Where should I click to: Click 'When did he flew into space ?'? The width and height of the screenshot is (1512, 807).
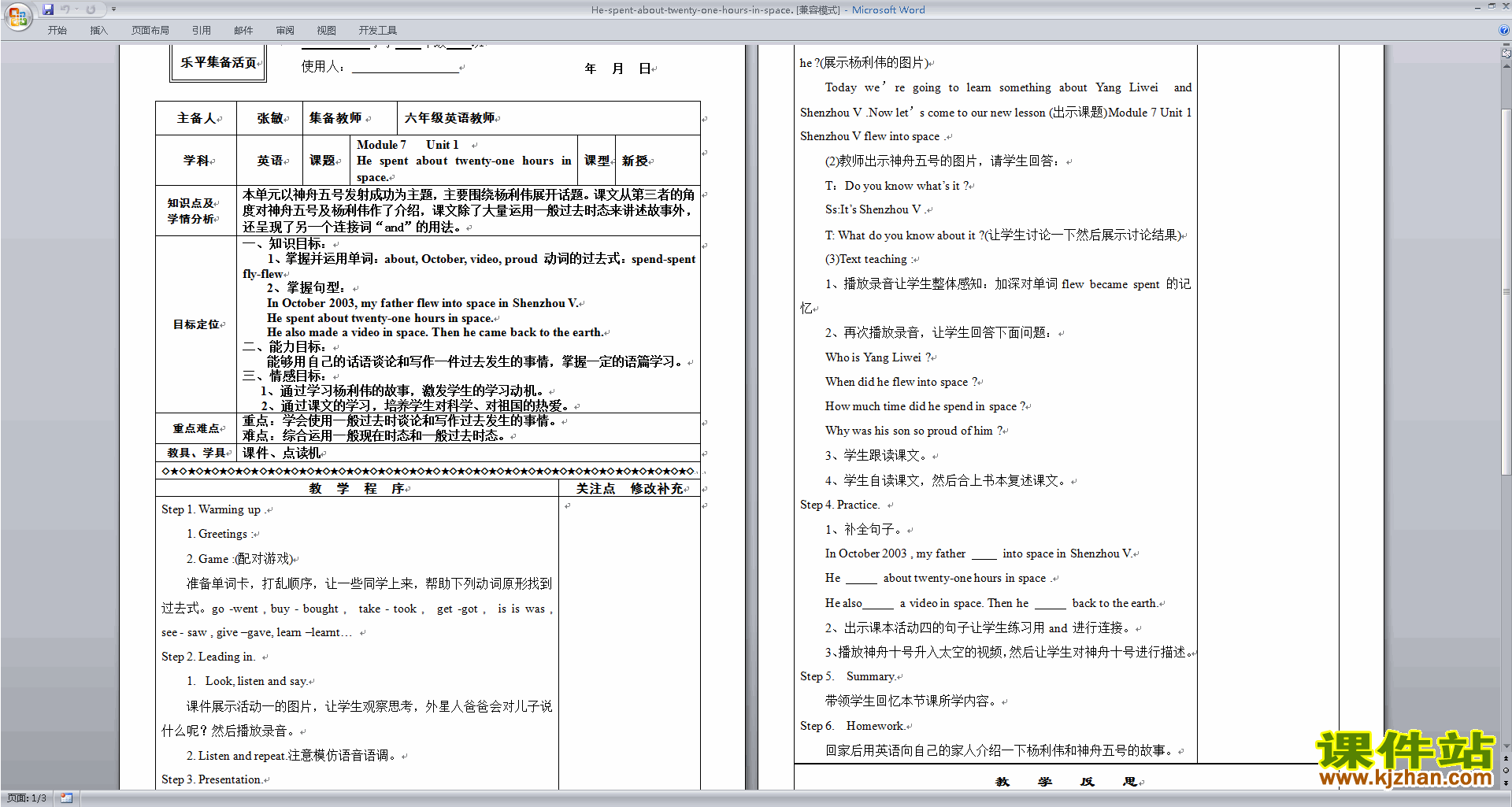click(901, 382)
